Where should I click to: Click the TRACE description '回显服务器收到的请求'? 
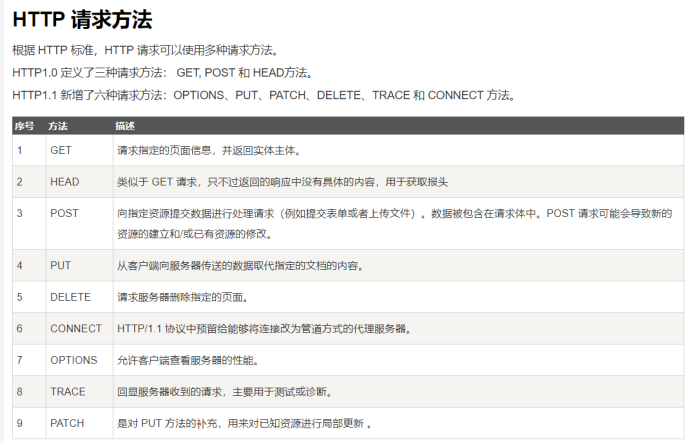click(225, 392)
